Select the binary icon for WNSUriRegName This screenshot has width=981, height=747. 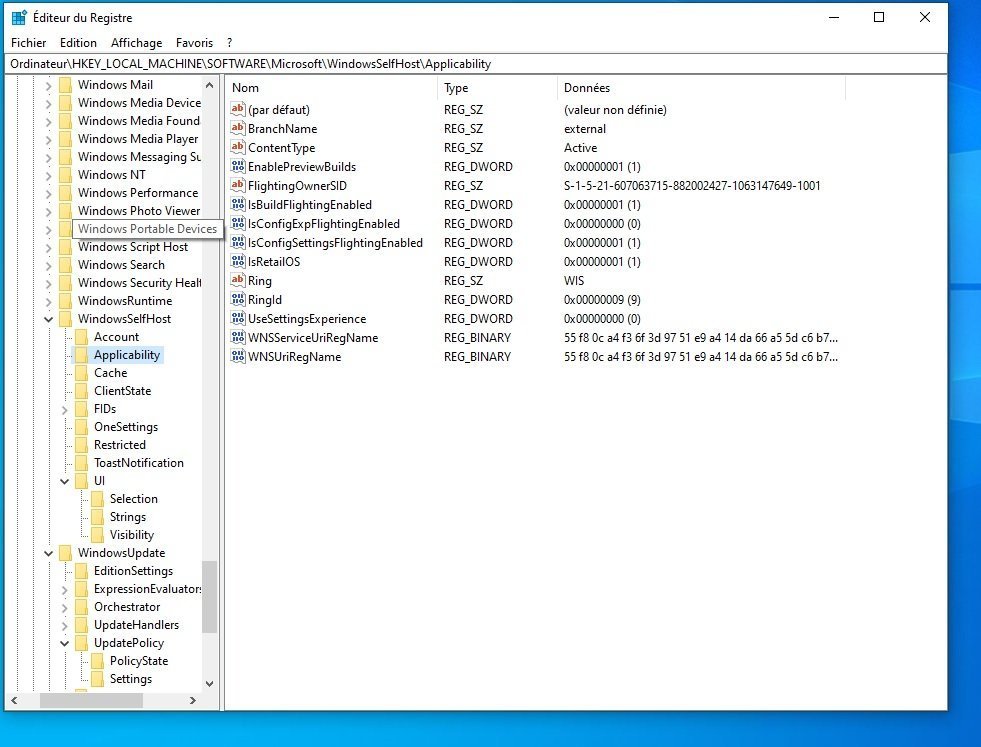(238, 357)
